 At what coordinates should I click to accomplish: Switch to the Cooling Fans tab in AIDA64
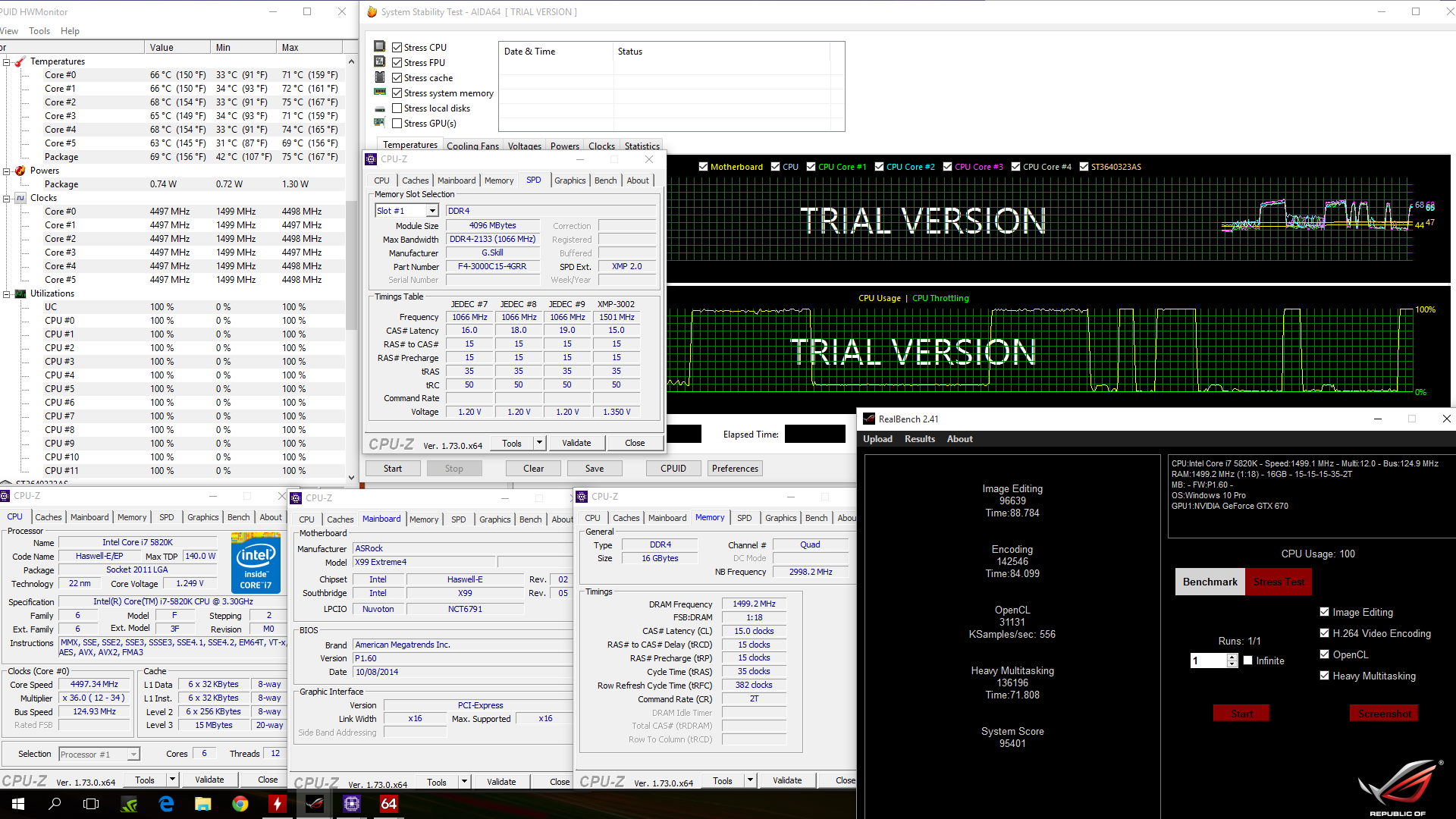(472, 146)
